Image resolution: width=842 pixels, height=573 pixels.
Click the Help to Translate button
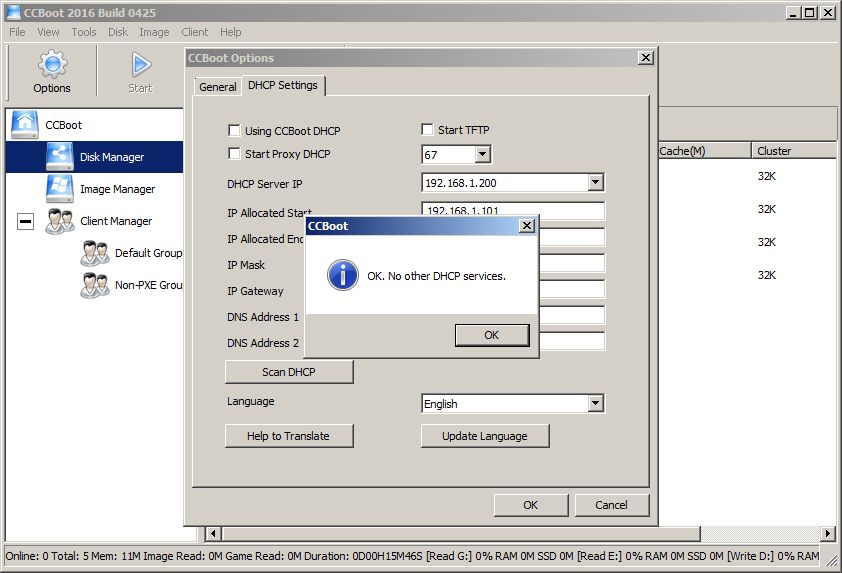tap(289, 436)
